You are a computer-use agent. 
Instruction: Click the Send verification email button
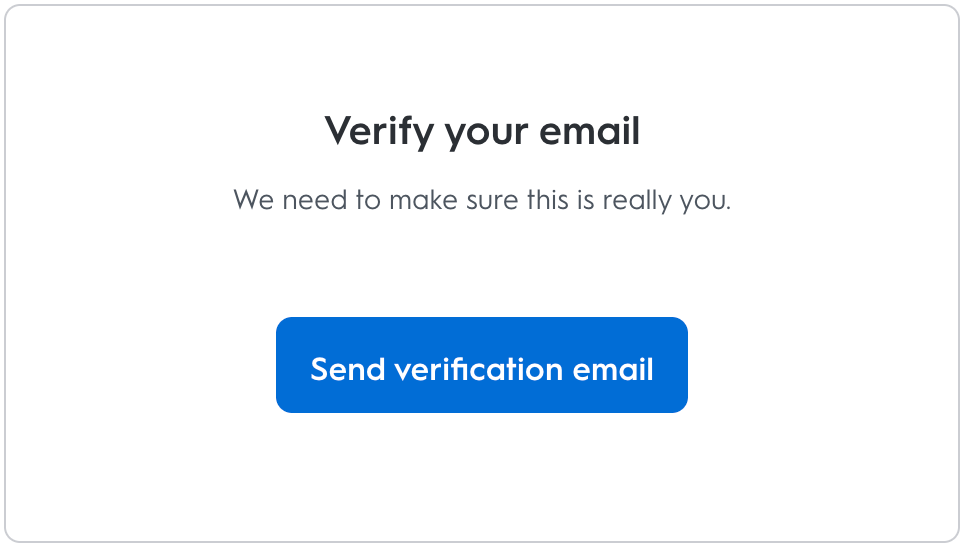point(481,365)
